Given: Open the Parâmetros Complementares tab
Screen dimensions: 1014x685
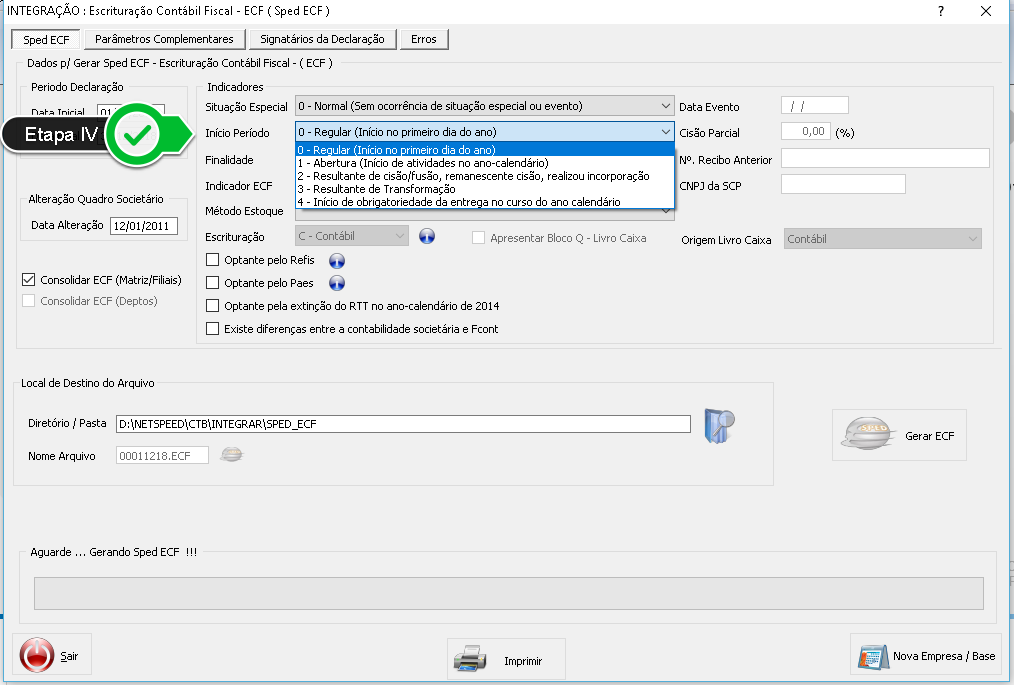Looking at the screenshot, I should coord(164,39).
